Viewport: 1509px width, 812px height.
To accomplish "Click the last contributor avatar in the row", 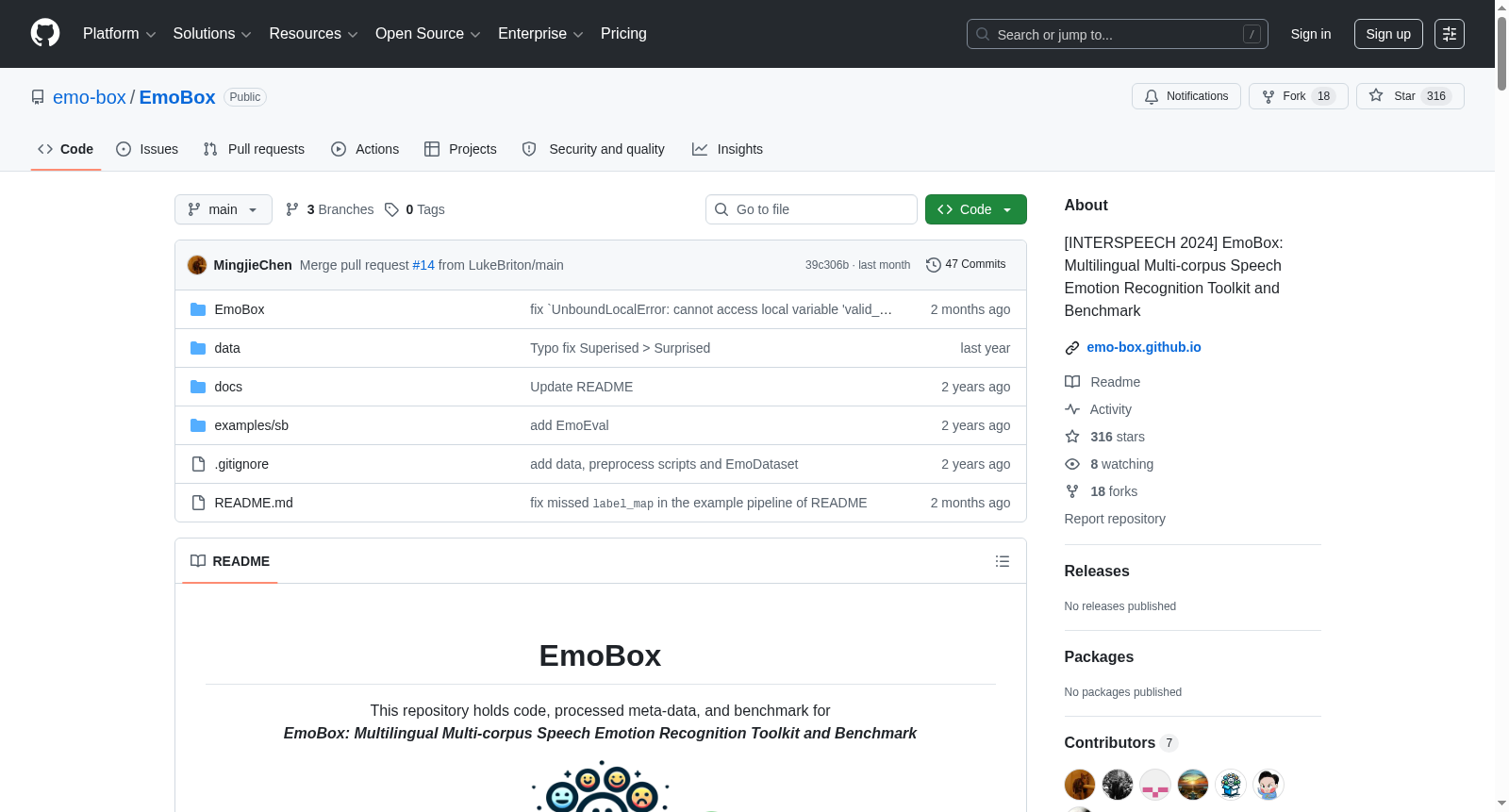I will coord(1269,785).
